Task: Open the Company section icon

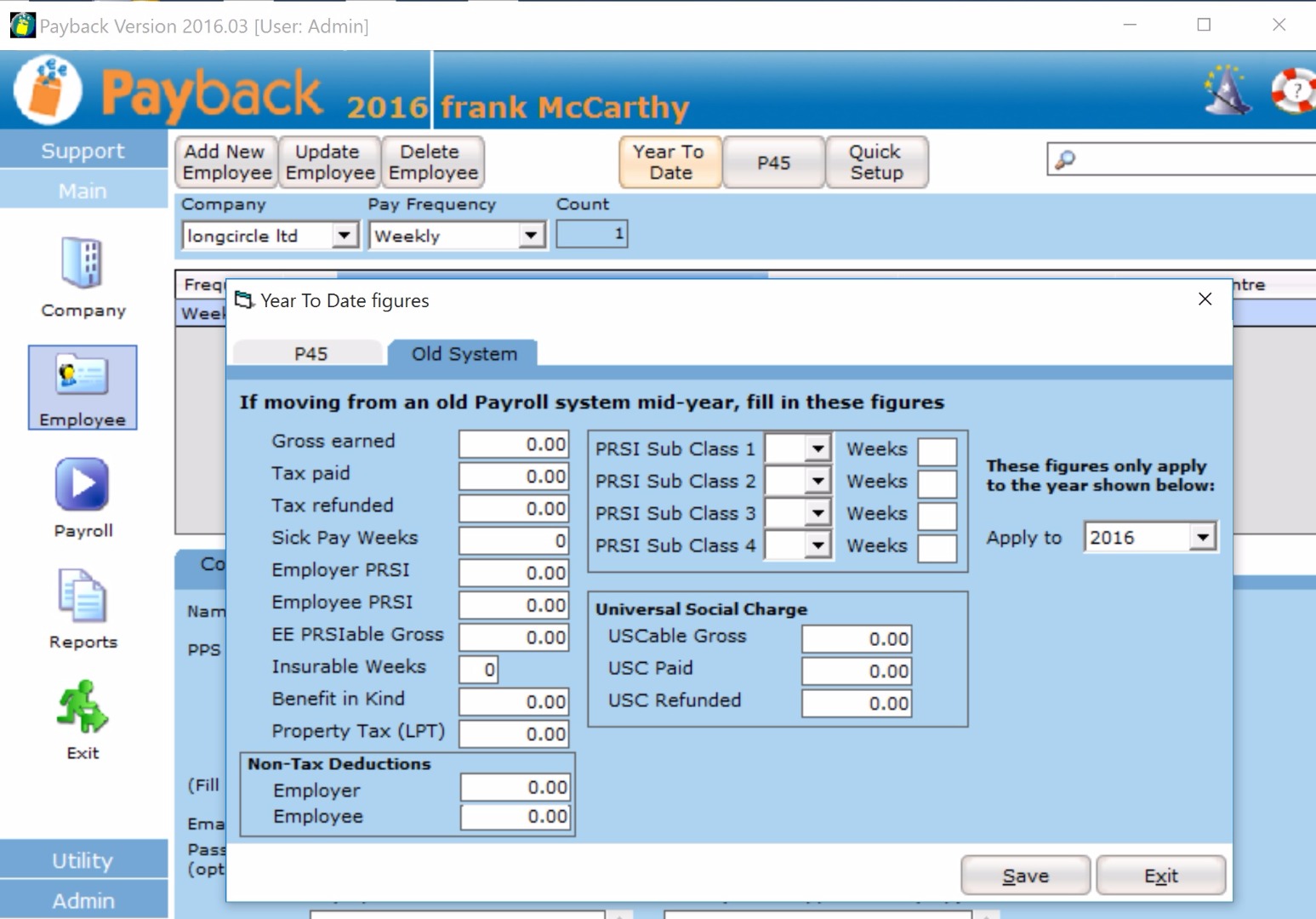Action: click(x=83, y=263)
